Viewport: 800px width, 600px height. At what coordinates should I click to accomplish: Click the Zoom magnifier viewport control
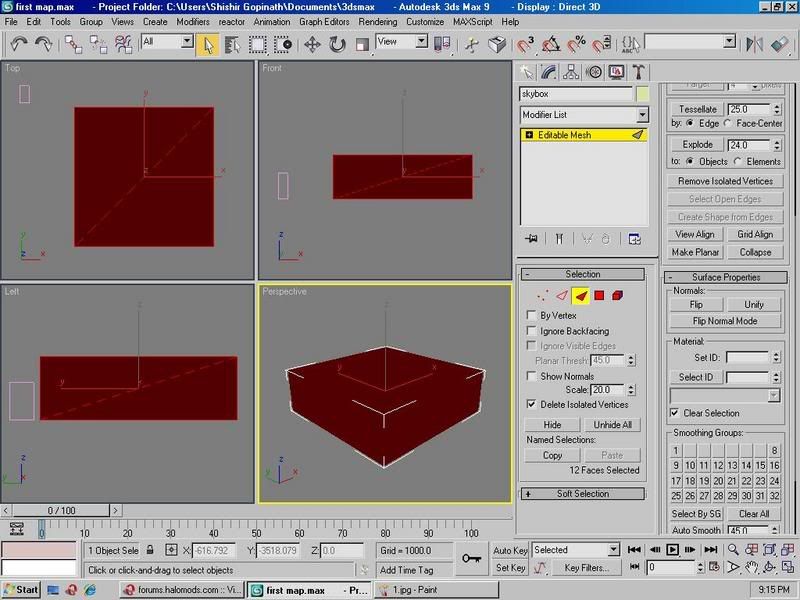[733, 549]
